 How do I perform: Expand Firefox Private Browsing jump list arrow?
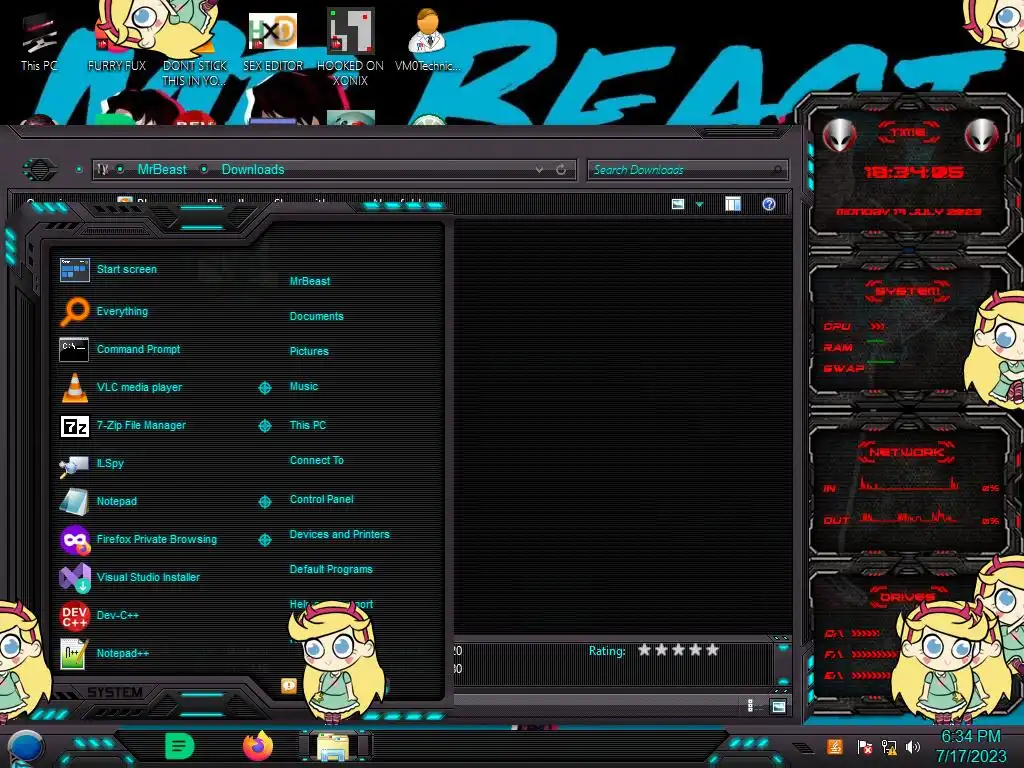264,539
